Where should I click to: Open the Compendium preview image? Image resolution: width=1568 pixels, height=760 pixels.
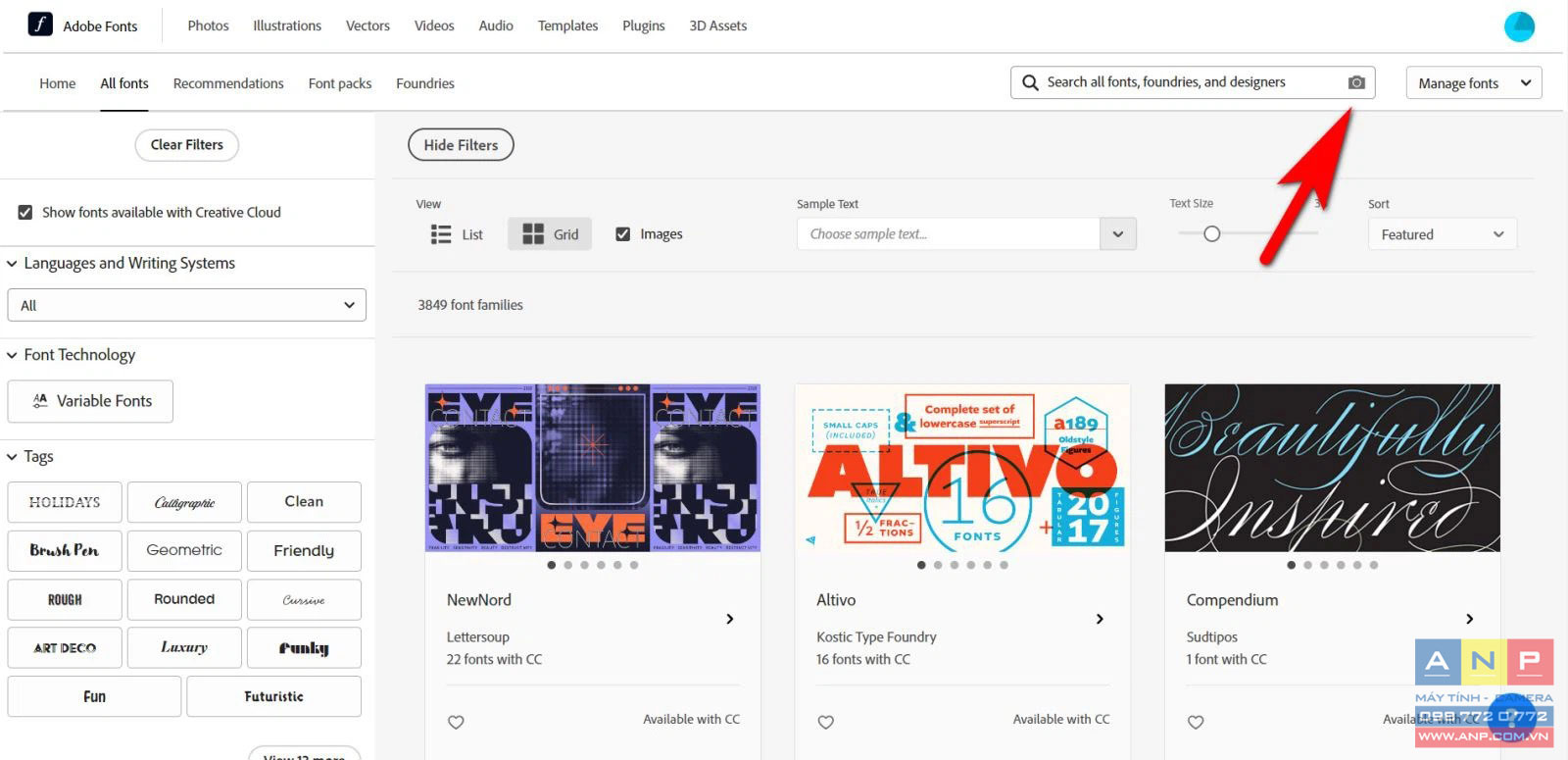[1332, 468]
